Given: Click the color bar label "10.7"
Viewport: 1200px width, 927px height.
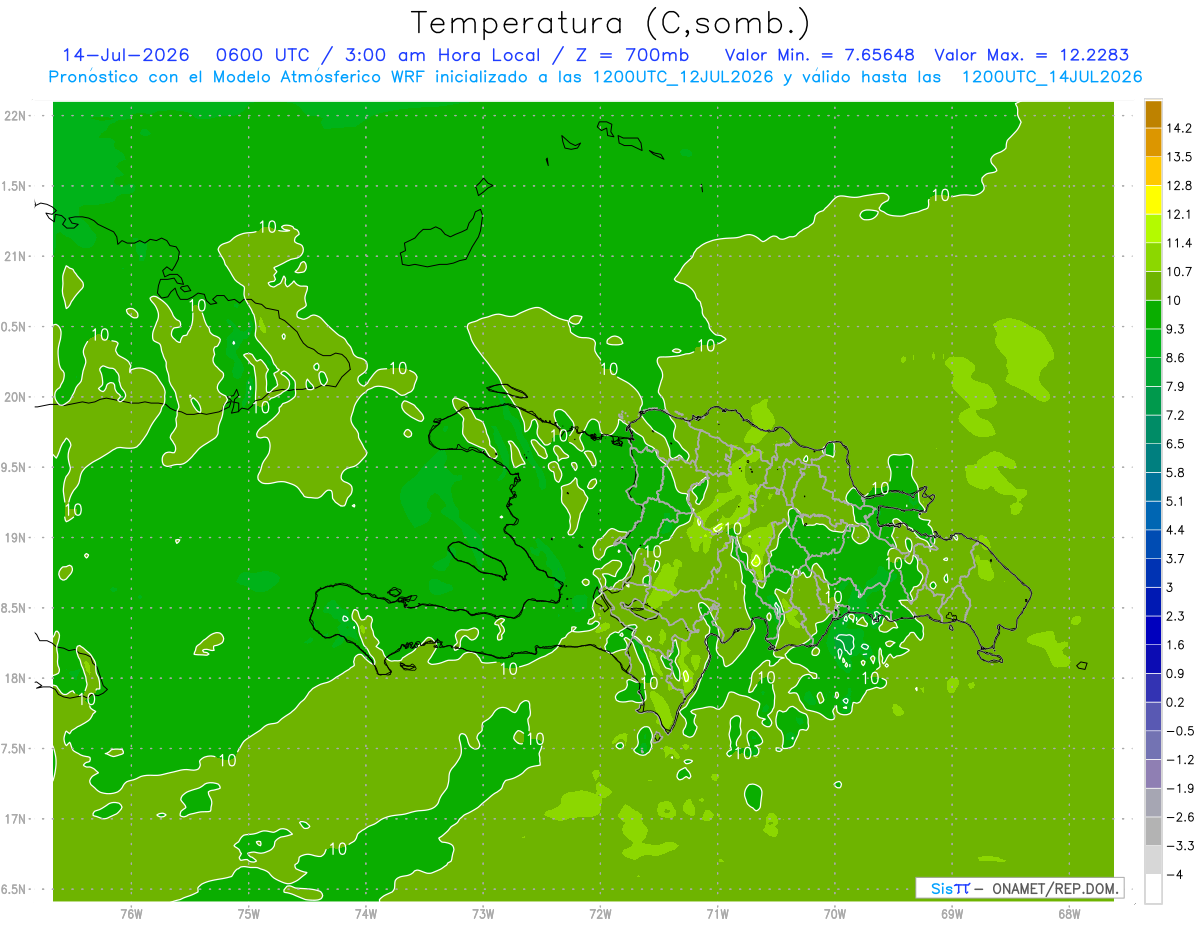Looking at the screenshot, I should coord(1178,272).
